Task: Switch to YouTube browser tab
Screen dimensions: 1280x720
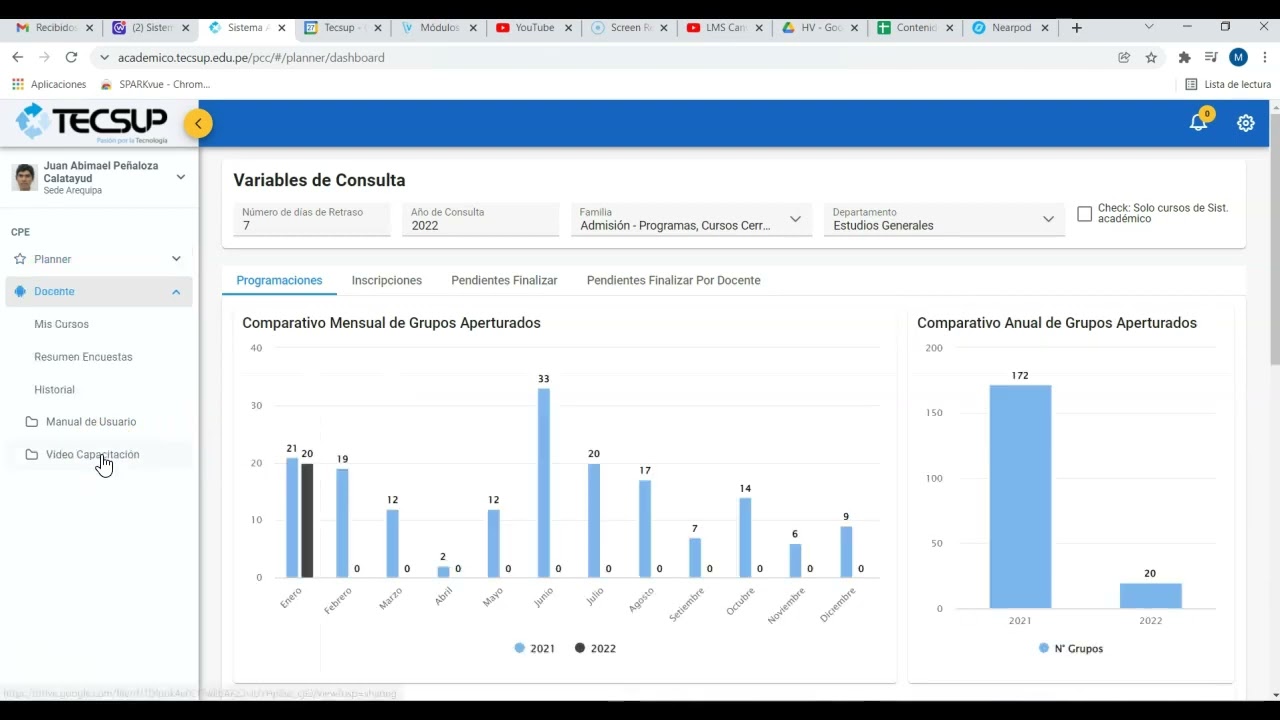Action: click(x=534, y=28)
